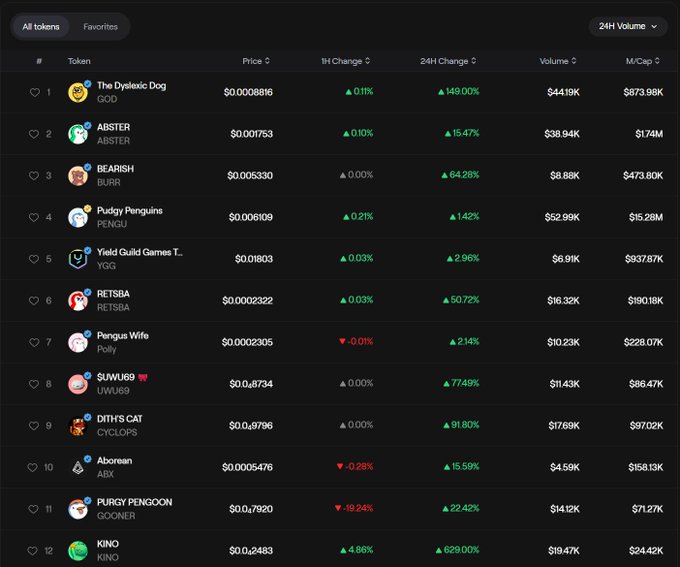Select the Polly ticker symbol
This screenshot has height=567, width=680.
point(106,349)
